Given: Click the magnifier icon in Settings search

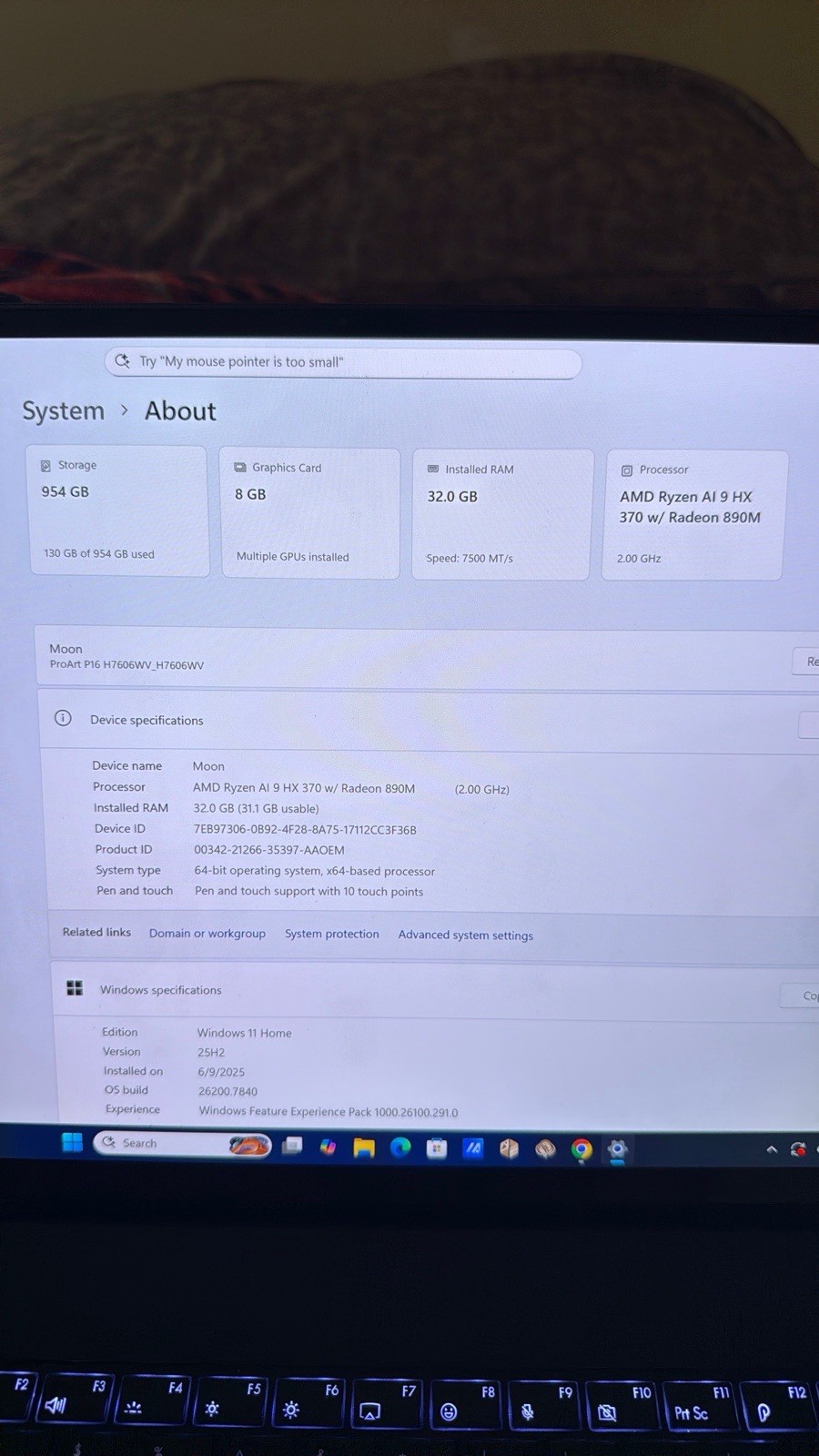Looking at the screenshot, I should click(122, 360).
